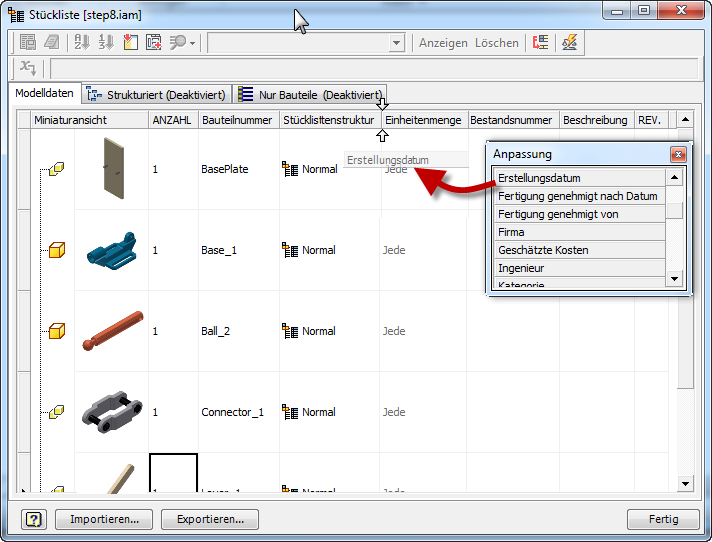
Task: Click the Miniaturansicht column header
Action: click(x=89, y=120)
